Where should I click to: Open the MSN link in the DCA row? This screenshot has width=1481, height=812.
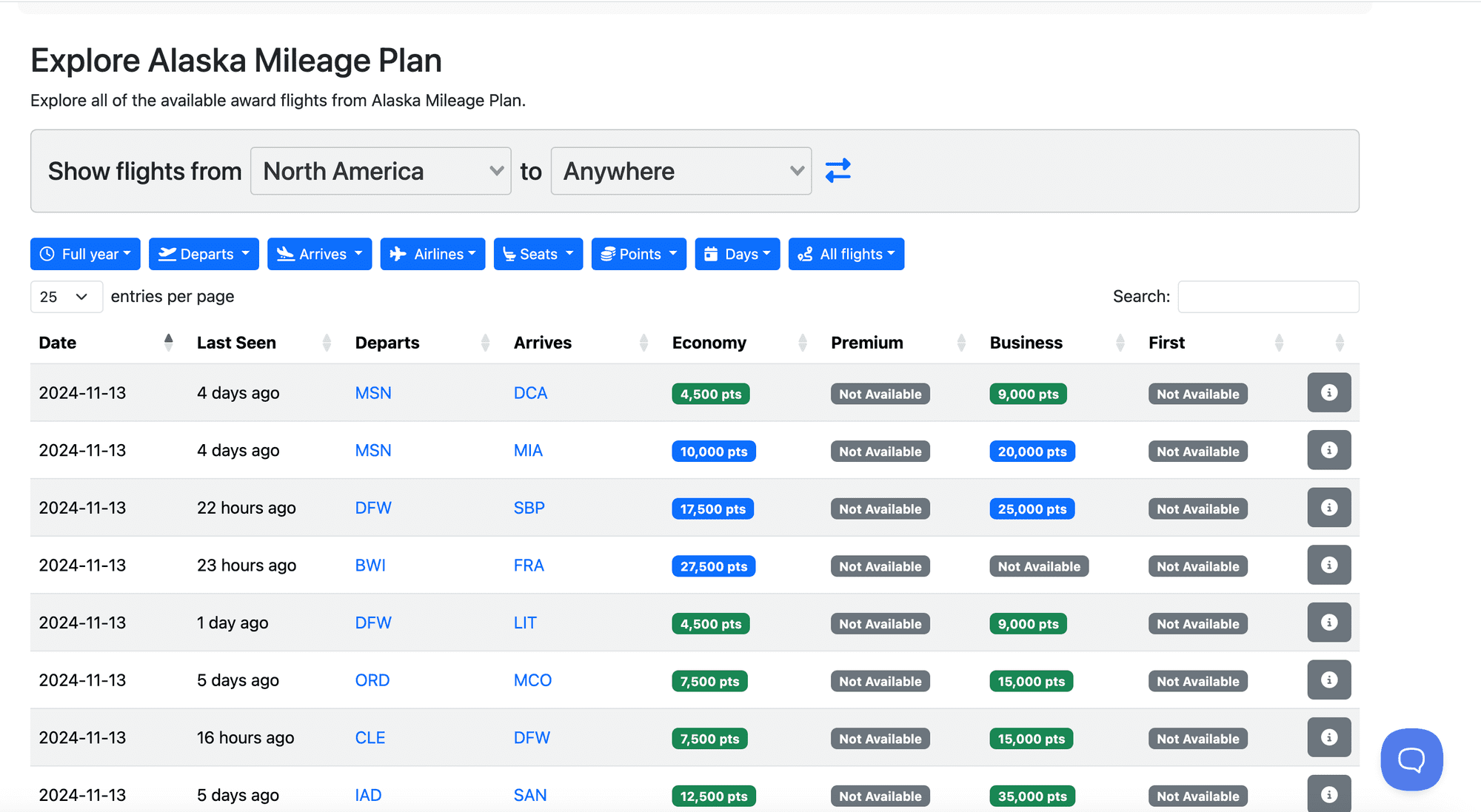coord(373,393)
